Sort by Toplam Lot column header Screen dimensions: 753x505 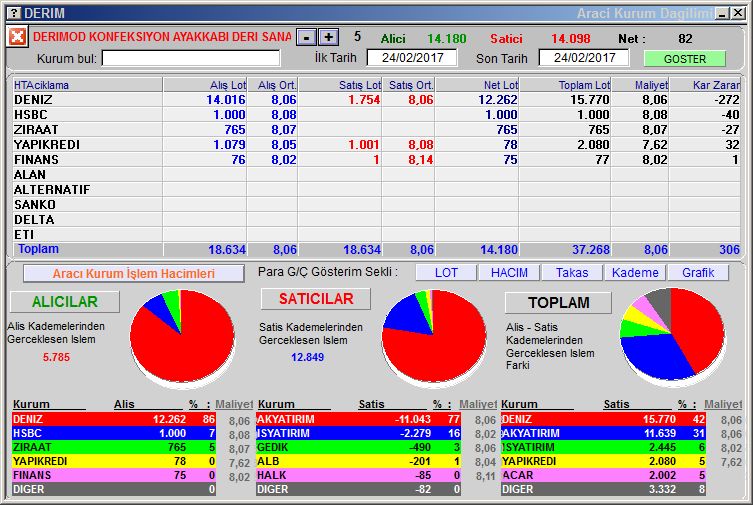565,85
